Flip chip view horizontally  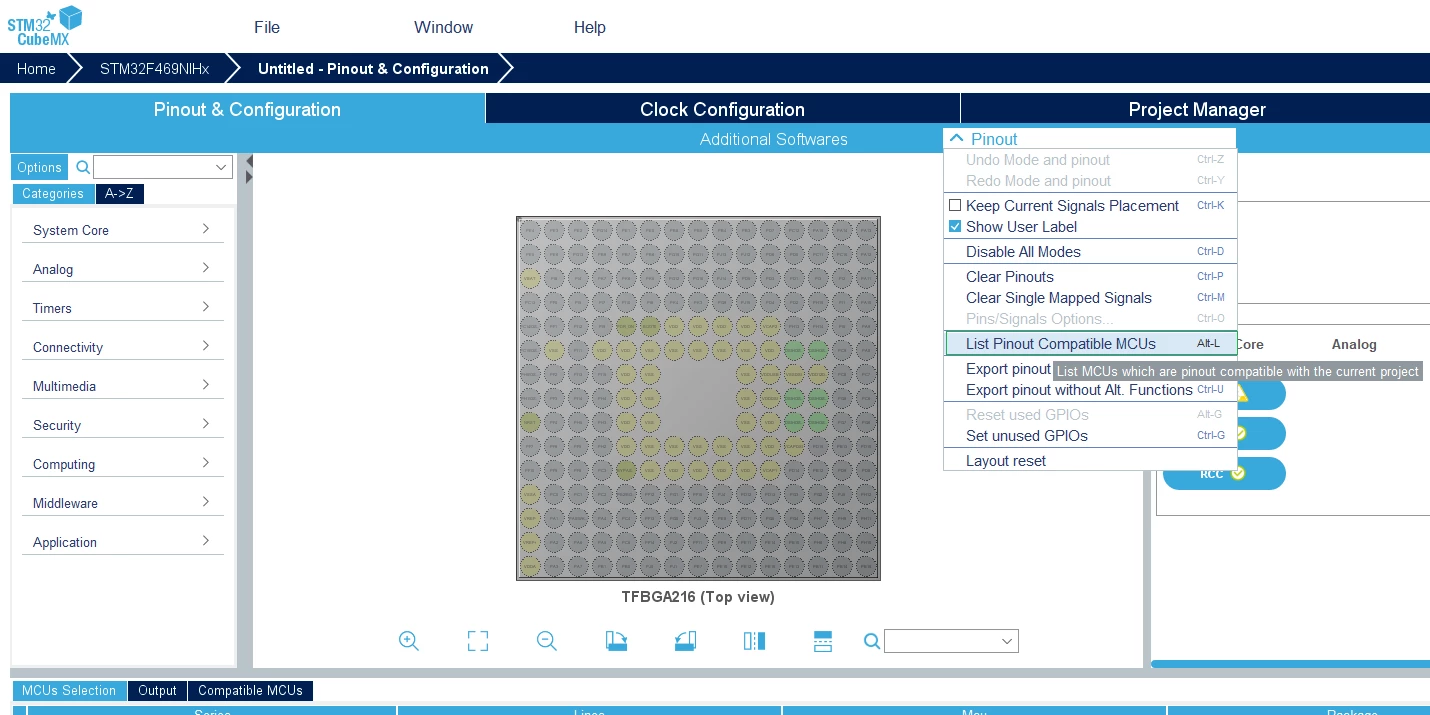pyautogui.click(x=754, y=641)
